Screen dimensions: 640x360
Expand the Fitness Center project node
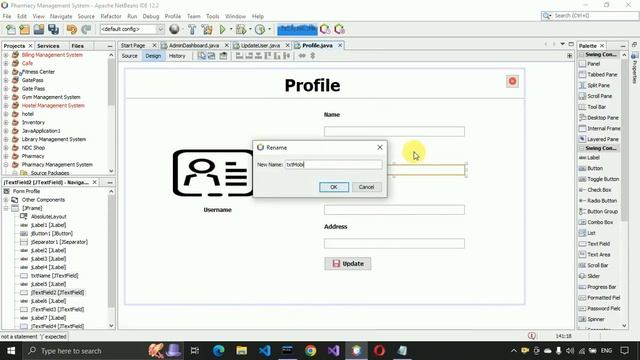tap(6, 72)
